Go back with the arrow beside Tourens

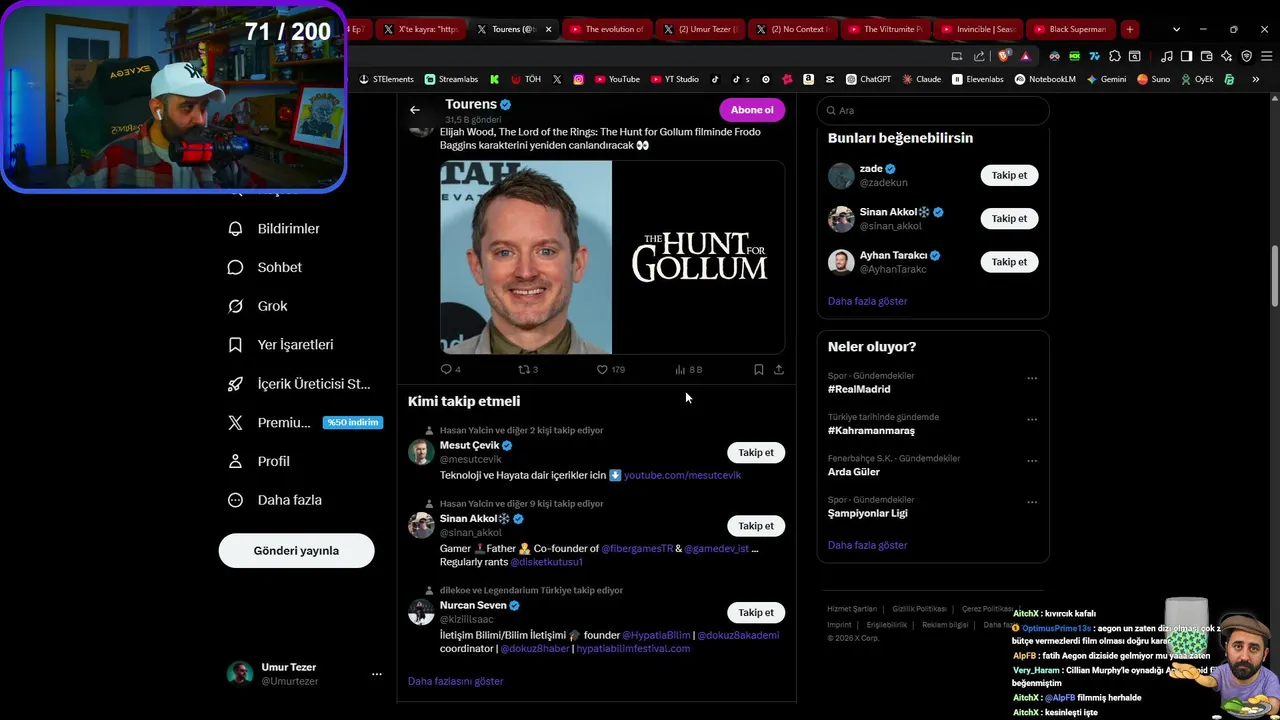(x=415, y=110)
